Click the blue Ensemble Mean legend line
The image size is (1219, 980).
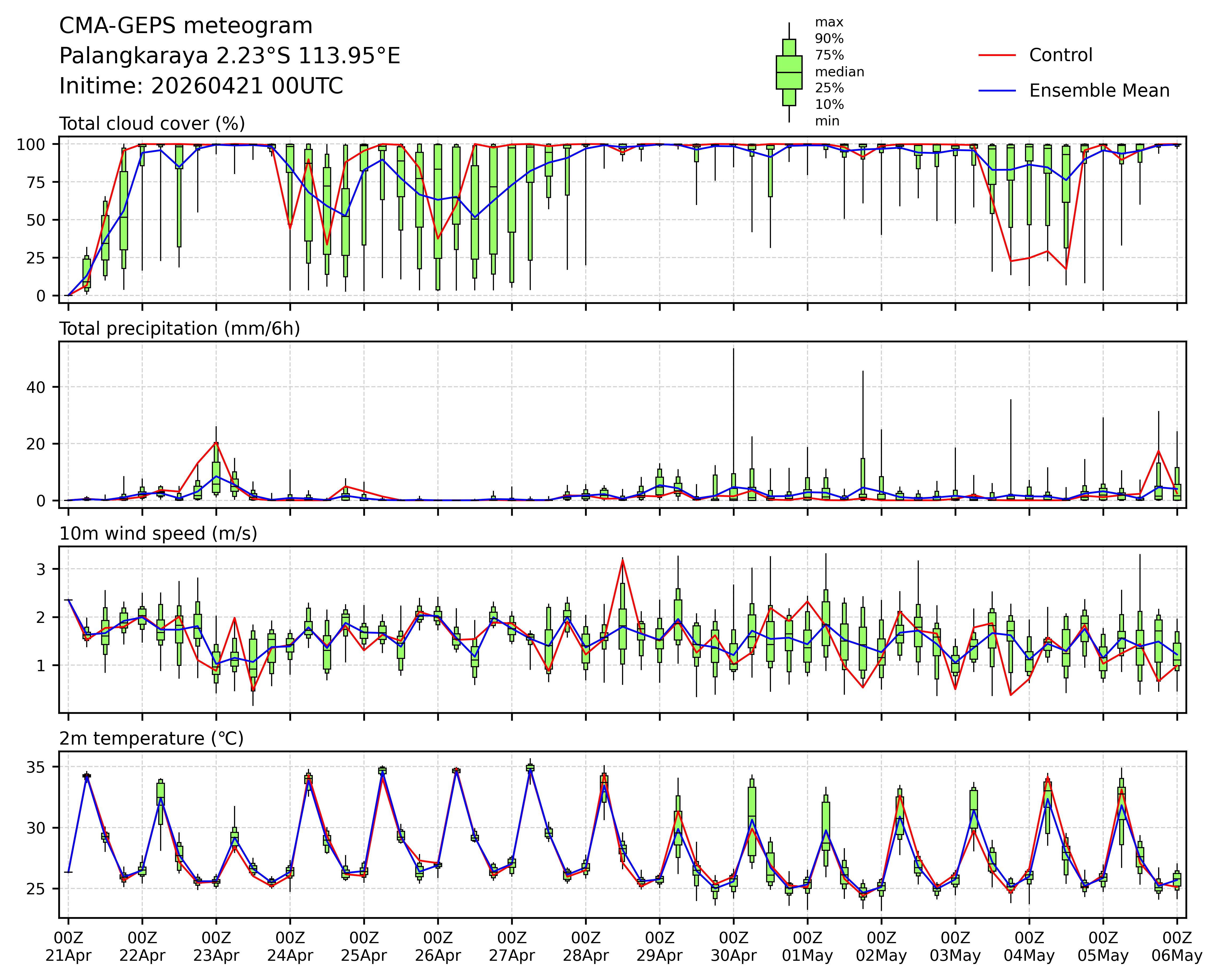[997, 91]
